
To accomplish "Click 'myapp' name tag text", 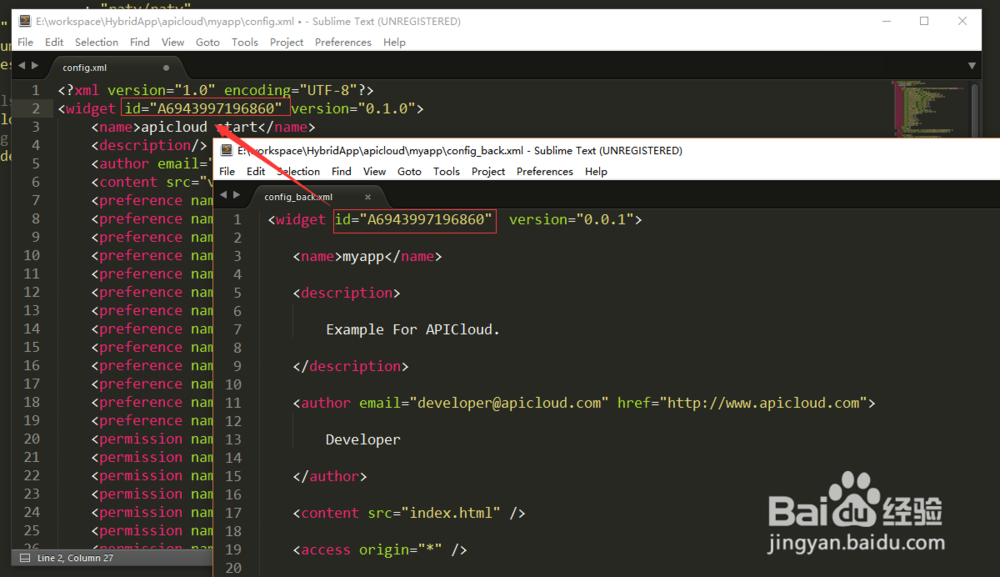I will 363,257.
